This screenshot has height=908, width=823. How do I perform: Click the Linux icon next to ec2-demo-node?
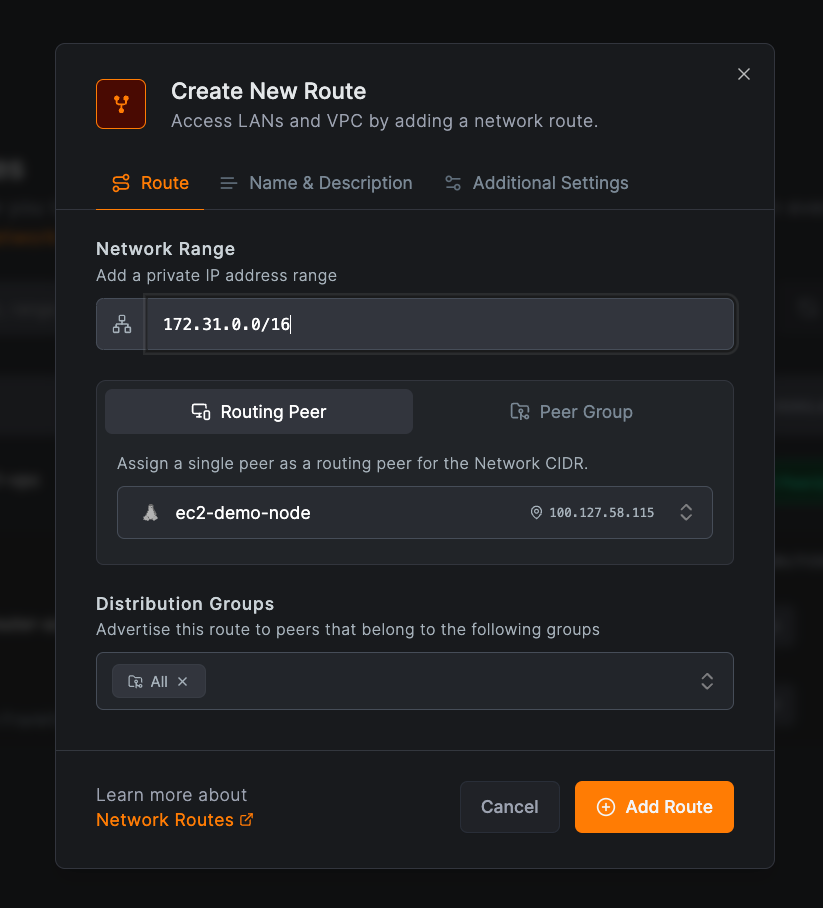coord(150,513)
